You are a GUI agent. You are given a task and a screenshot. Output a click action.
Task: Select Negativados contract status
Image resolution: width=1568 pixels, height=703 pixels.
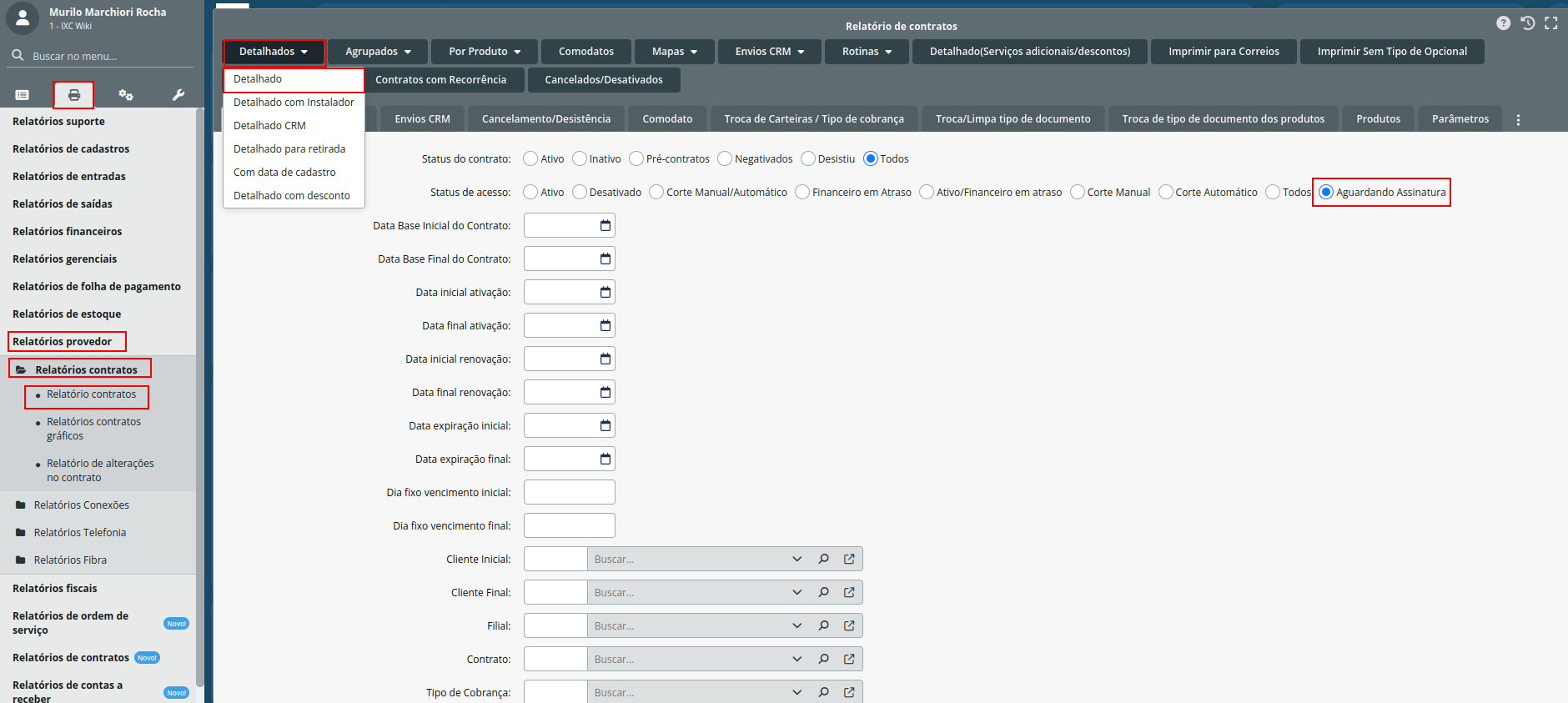[725, 158]
